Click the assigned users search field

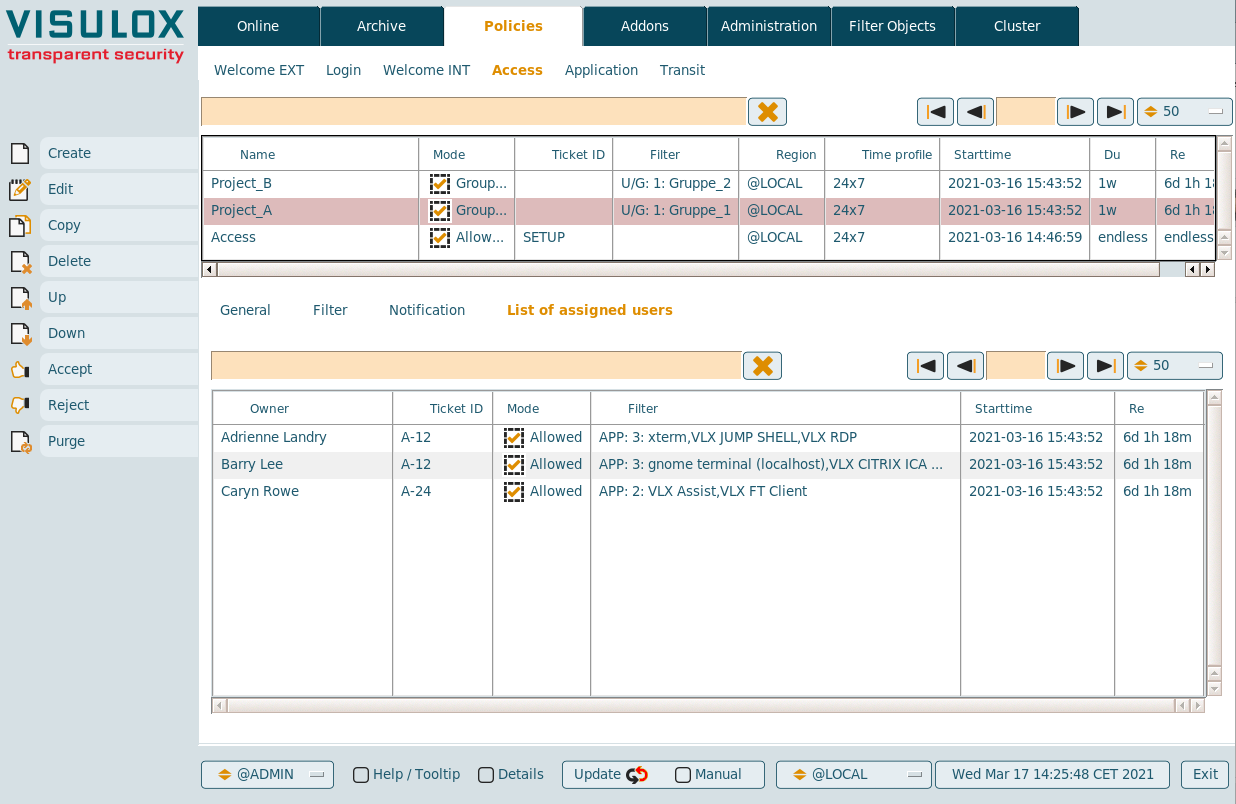pos(476,366)
